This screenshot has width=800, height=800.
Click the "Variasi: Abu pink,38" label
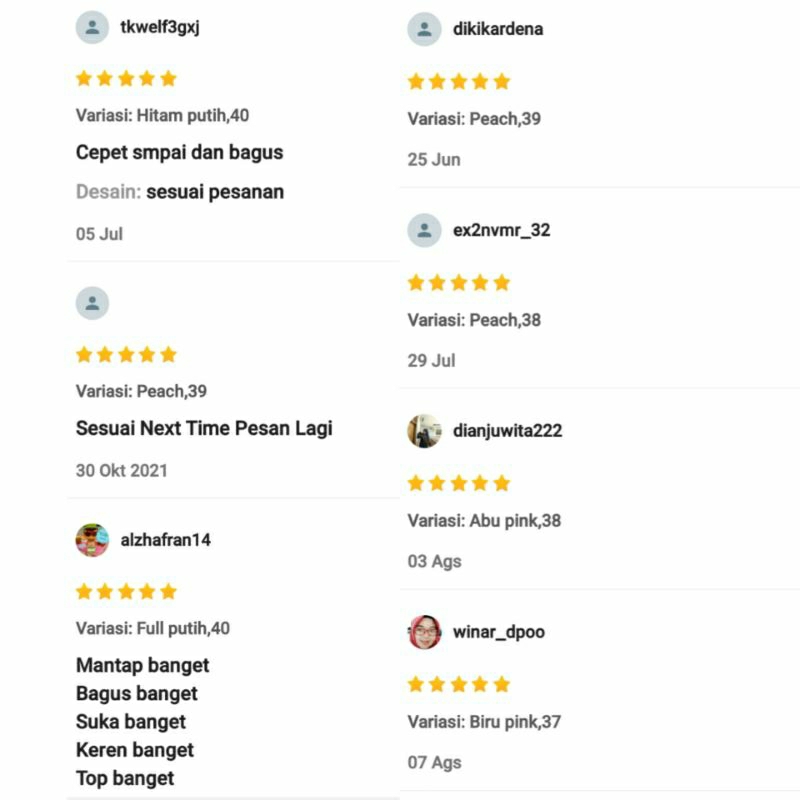[x=484, y=521]
